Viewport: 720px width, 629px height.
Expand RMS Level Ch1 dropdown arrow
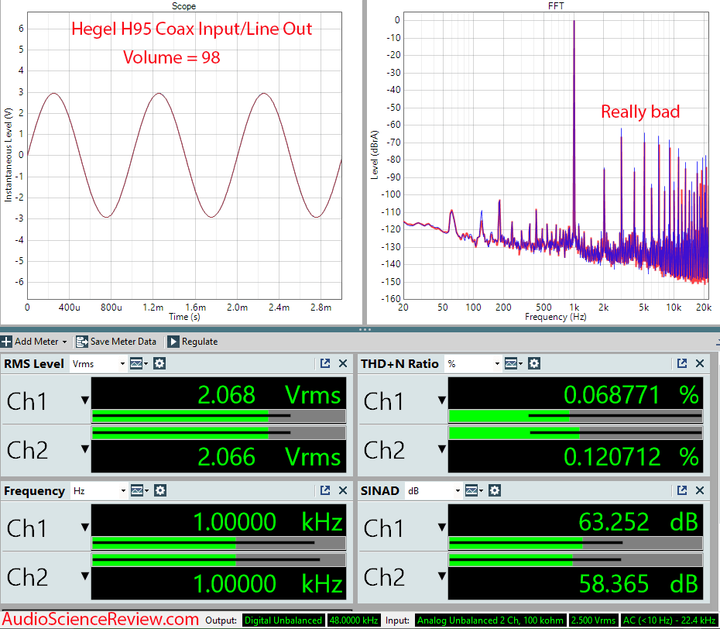[x=85, y=400]
